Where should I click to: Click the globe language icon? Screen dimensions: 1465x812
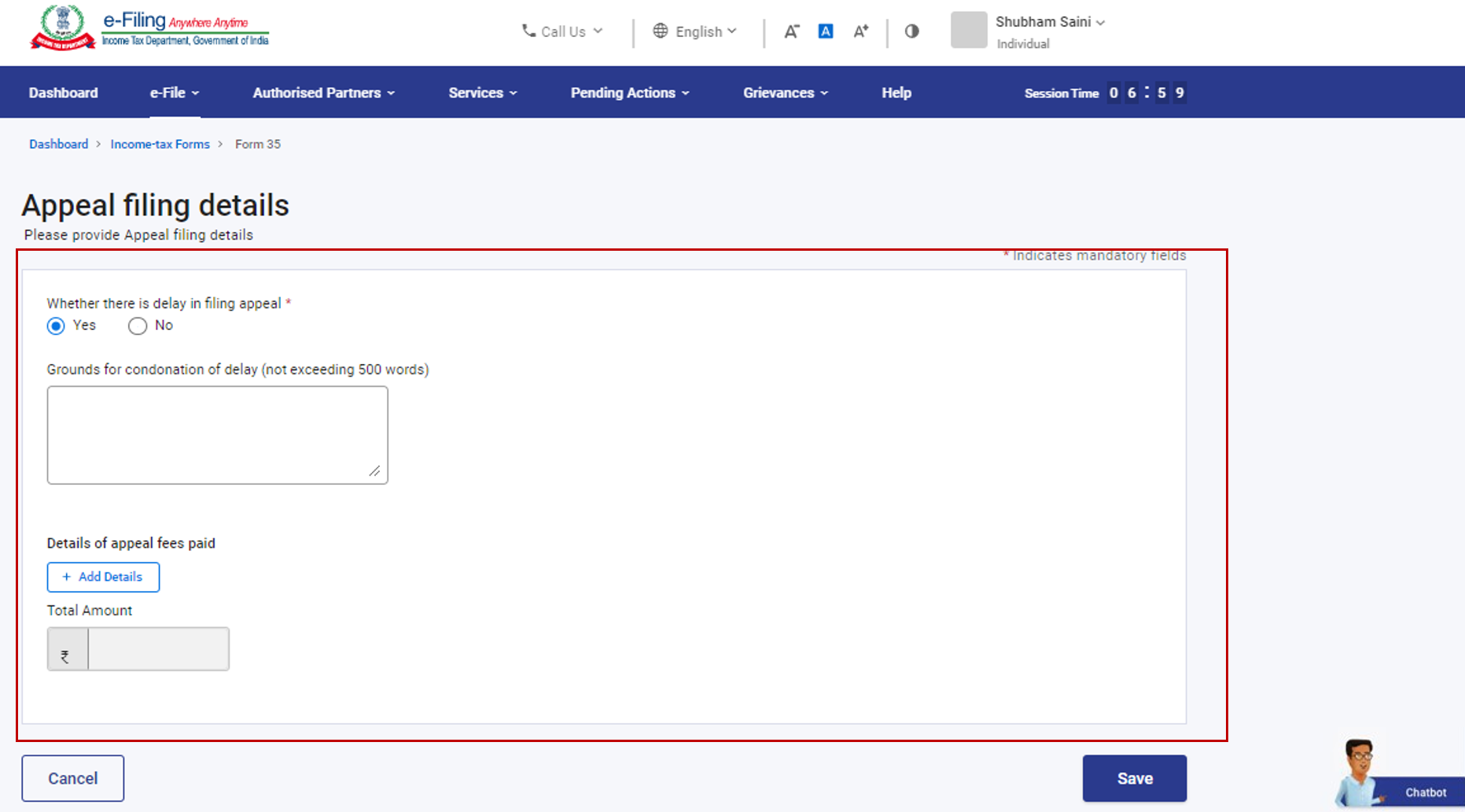point(661,31)
